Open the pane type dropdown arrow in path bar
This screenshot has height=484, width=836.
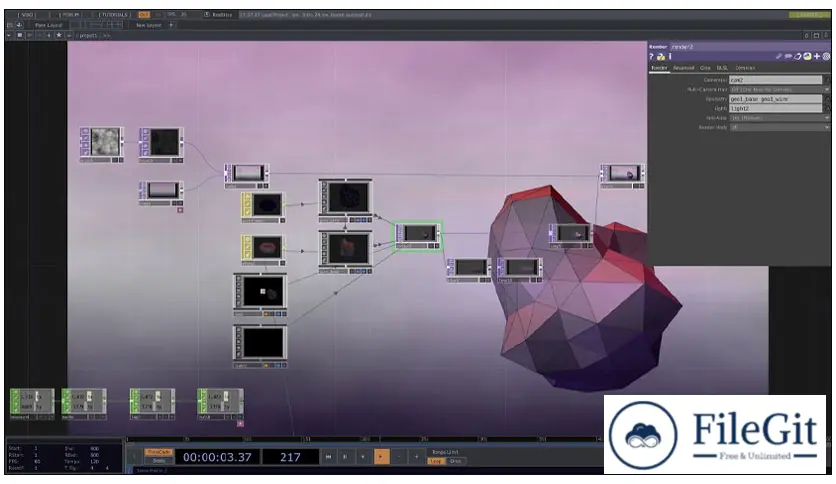[9, 35]
